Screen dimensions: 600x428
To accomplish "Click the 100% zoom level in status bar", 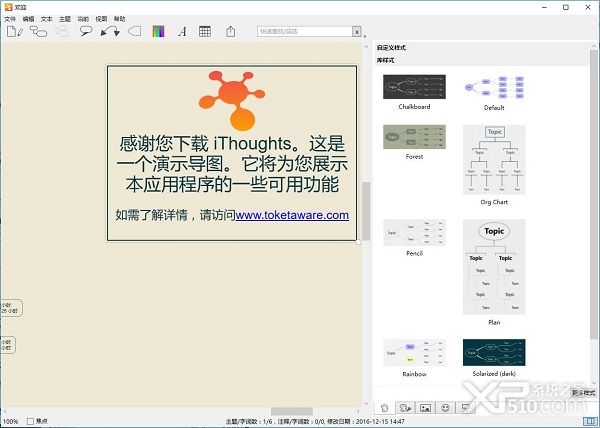I will coord(10,421).
